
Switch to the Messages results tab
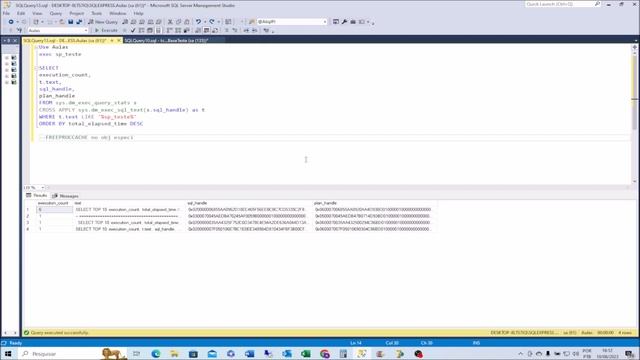pos(65,196)
